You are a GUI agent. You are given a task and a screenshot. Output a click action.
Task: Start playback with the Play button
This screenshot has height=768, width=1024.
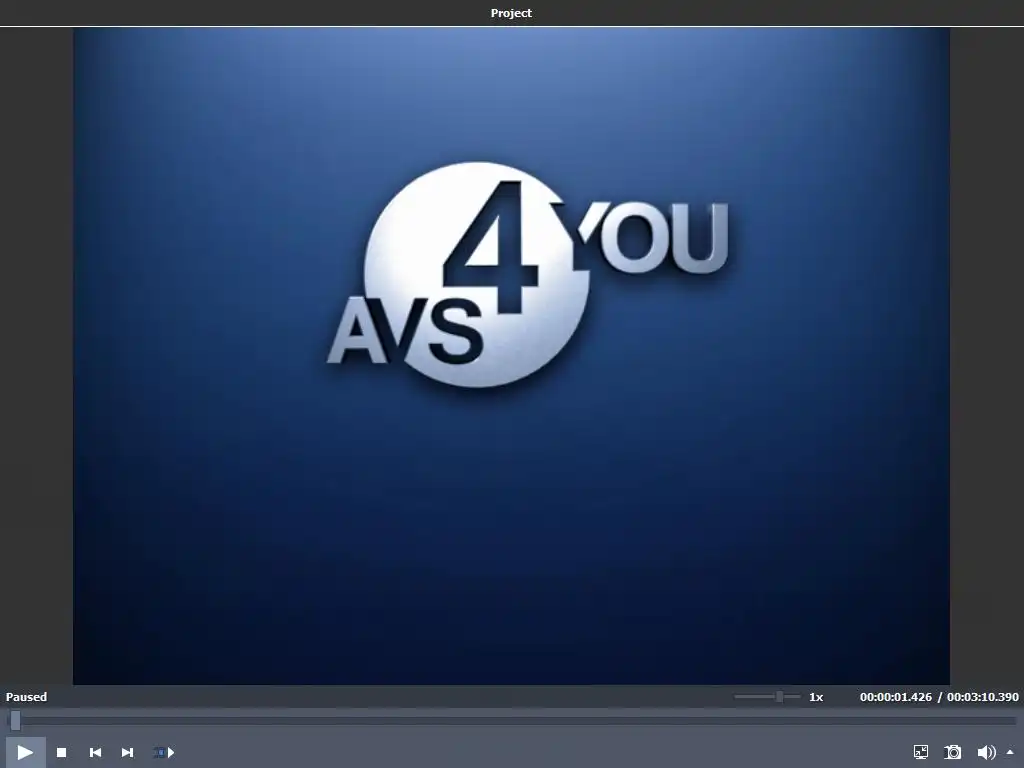(25, 752)
